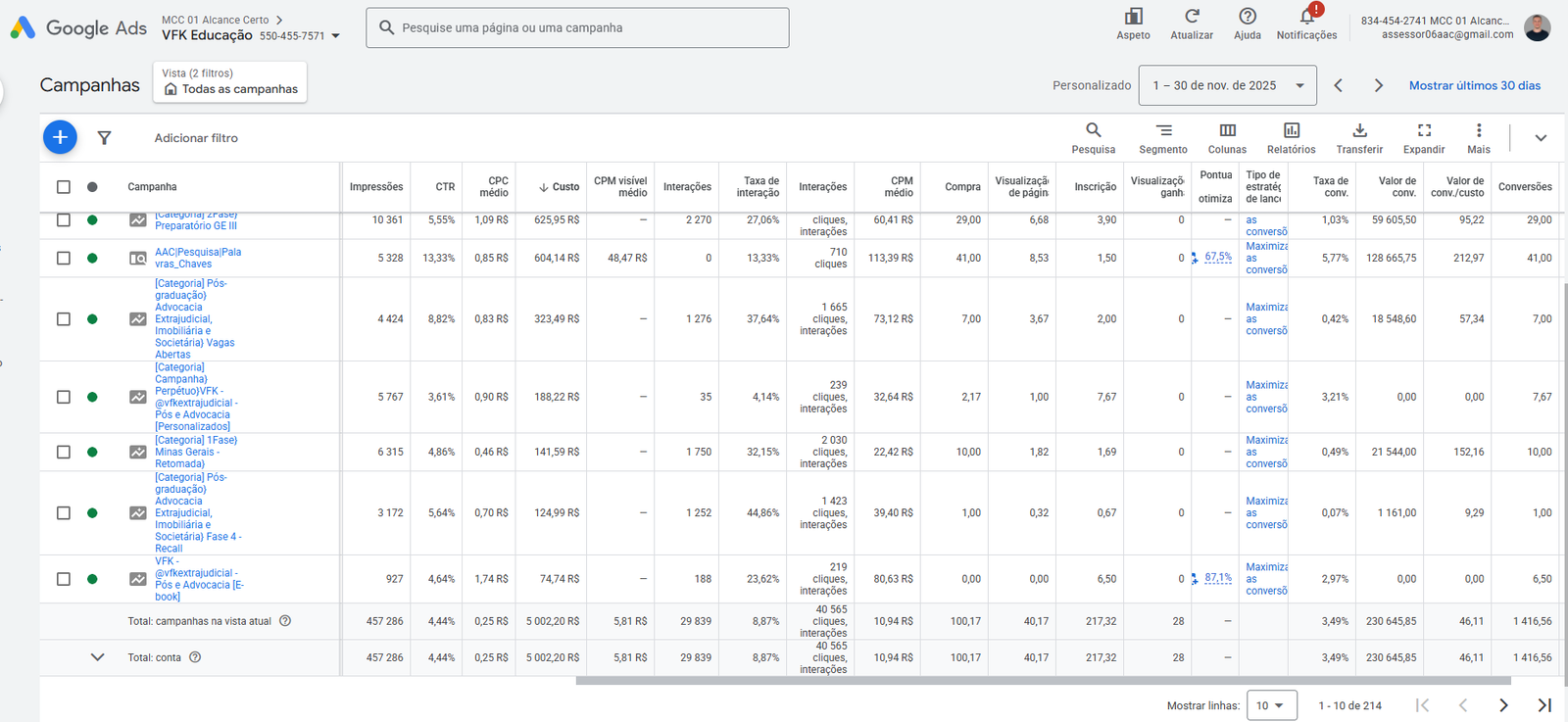The width and height of the screenshot is (1568, 722).
Task: Click Adicionar filtro field
Action: [x=196, y=138]
